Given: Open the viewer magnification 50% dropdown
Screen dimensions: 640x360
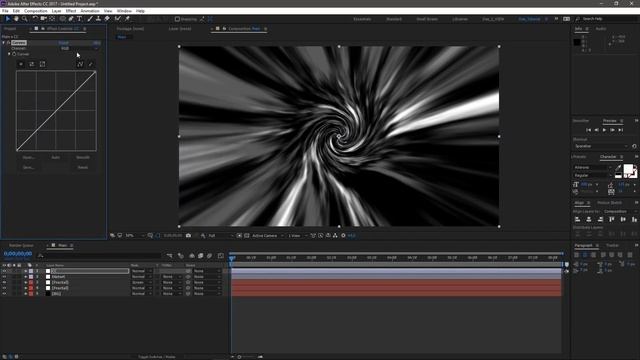Looking at the screenshot, I should 134,236.
